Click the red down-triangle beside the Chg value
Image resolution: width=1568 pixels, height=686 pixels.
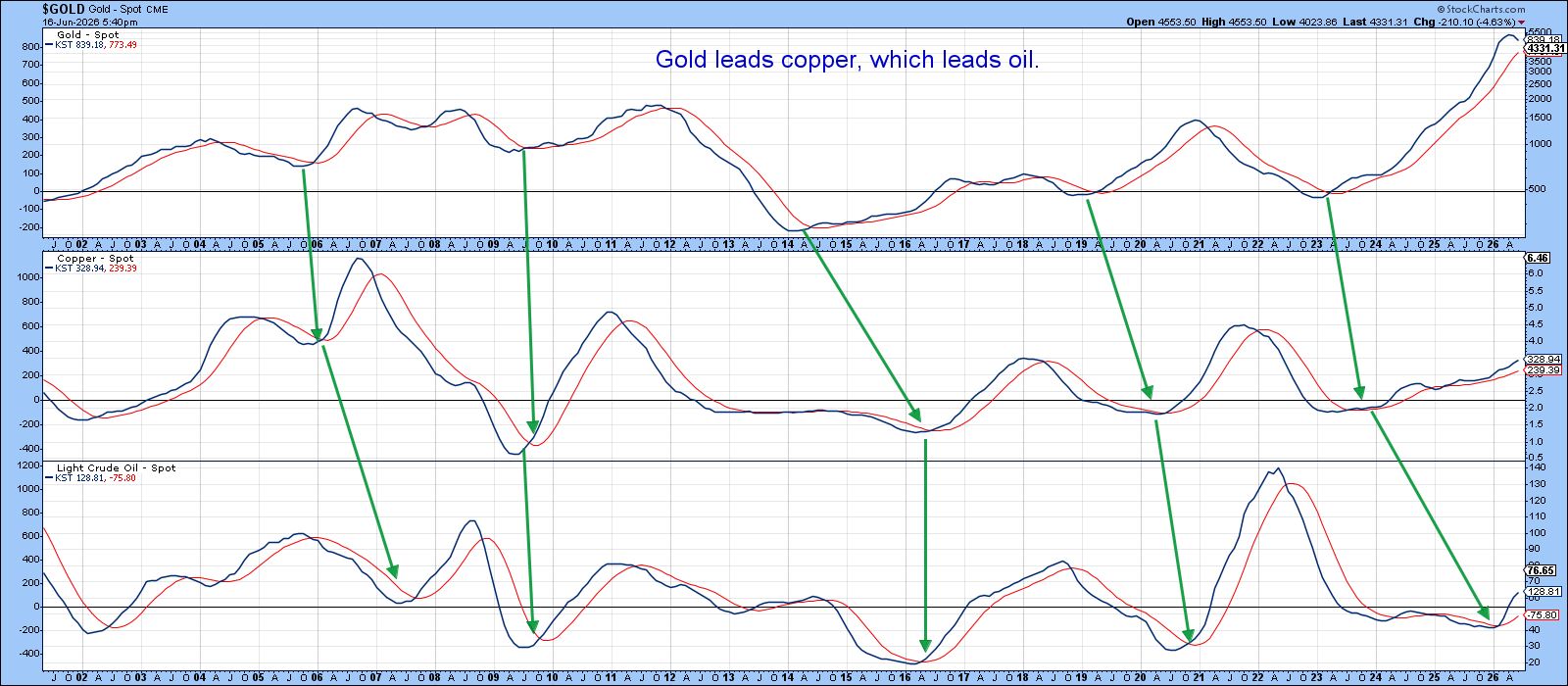[x=1521, y=23]
